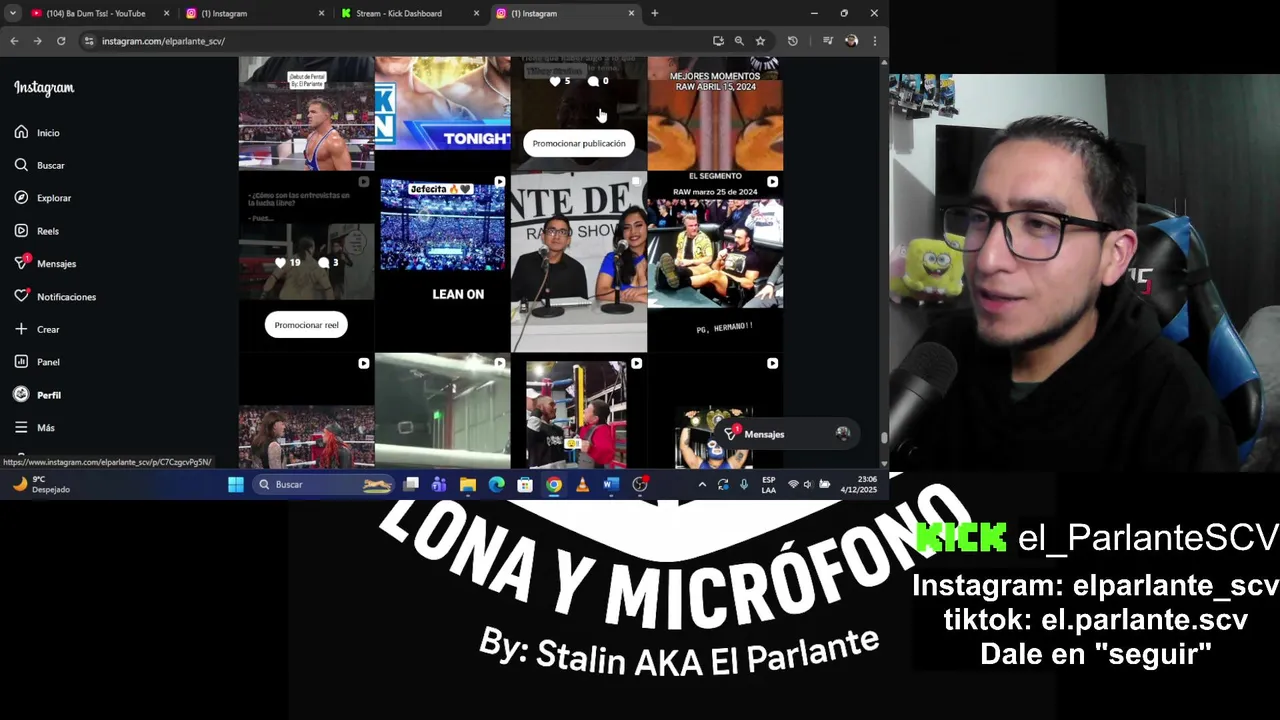Open media controls icon in toolbar
The width and height of the screenshot is (1280, 720).
pyautogui.click(x=828, y=41)
